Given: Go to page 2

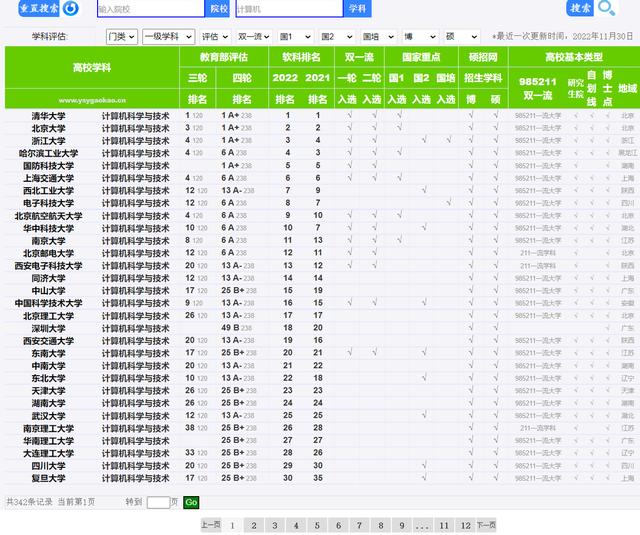Looking at the screenshot, I should (253, 525).
